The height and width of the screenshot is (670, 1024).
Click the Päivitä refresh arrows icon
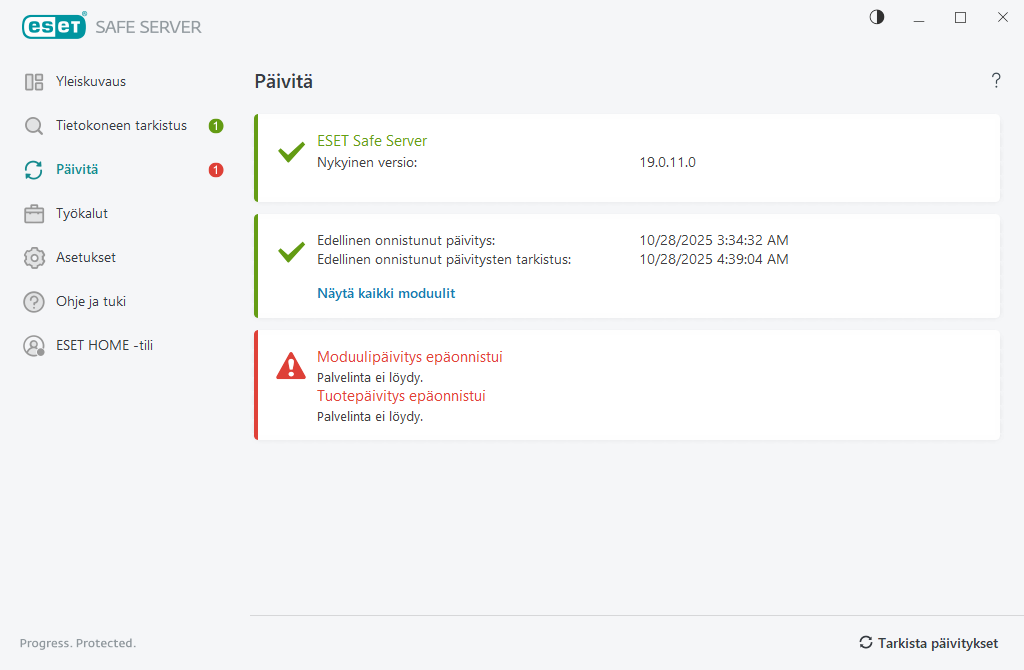click(x=34, y=170)
